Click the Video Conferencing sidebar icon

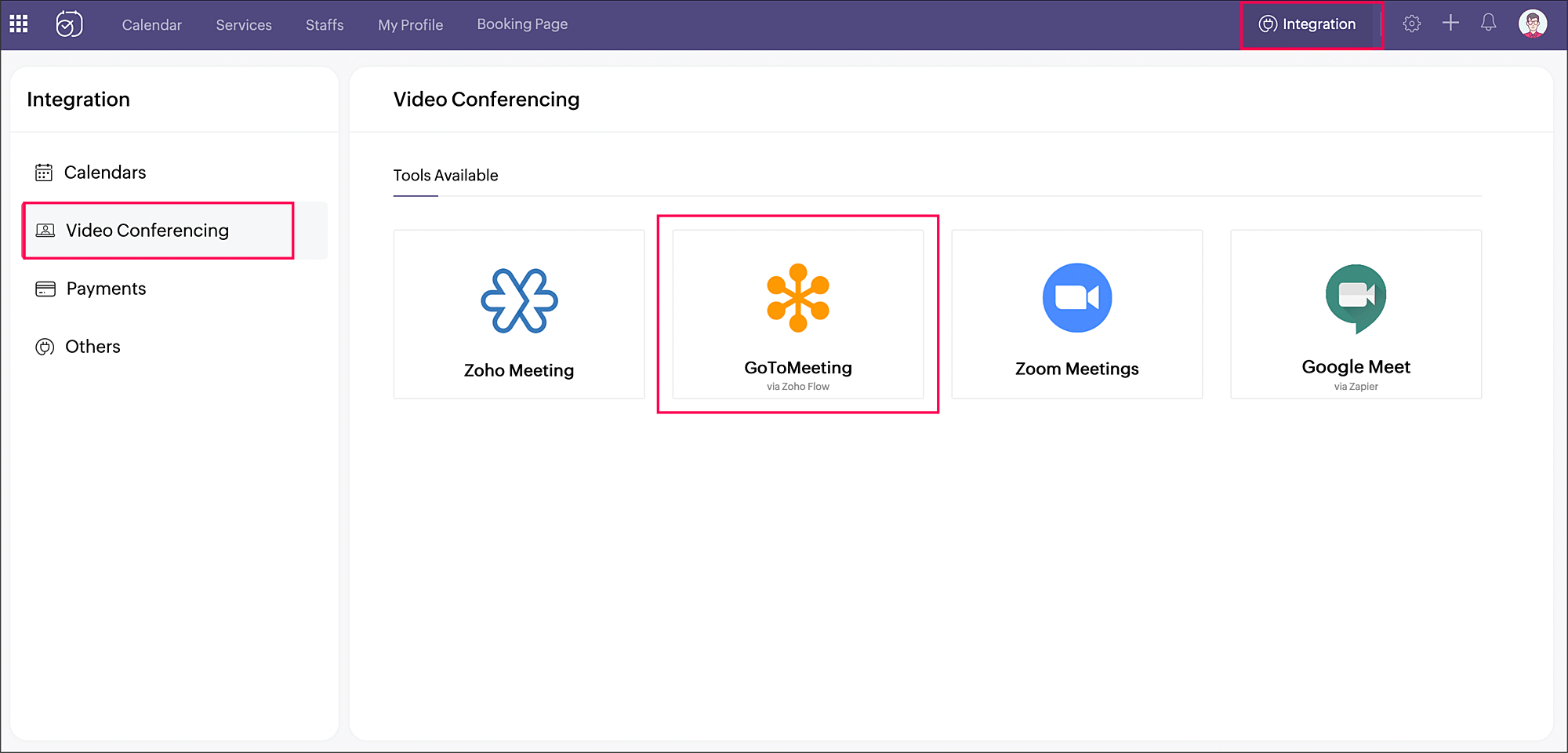point(45,231)
